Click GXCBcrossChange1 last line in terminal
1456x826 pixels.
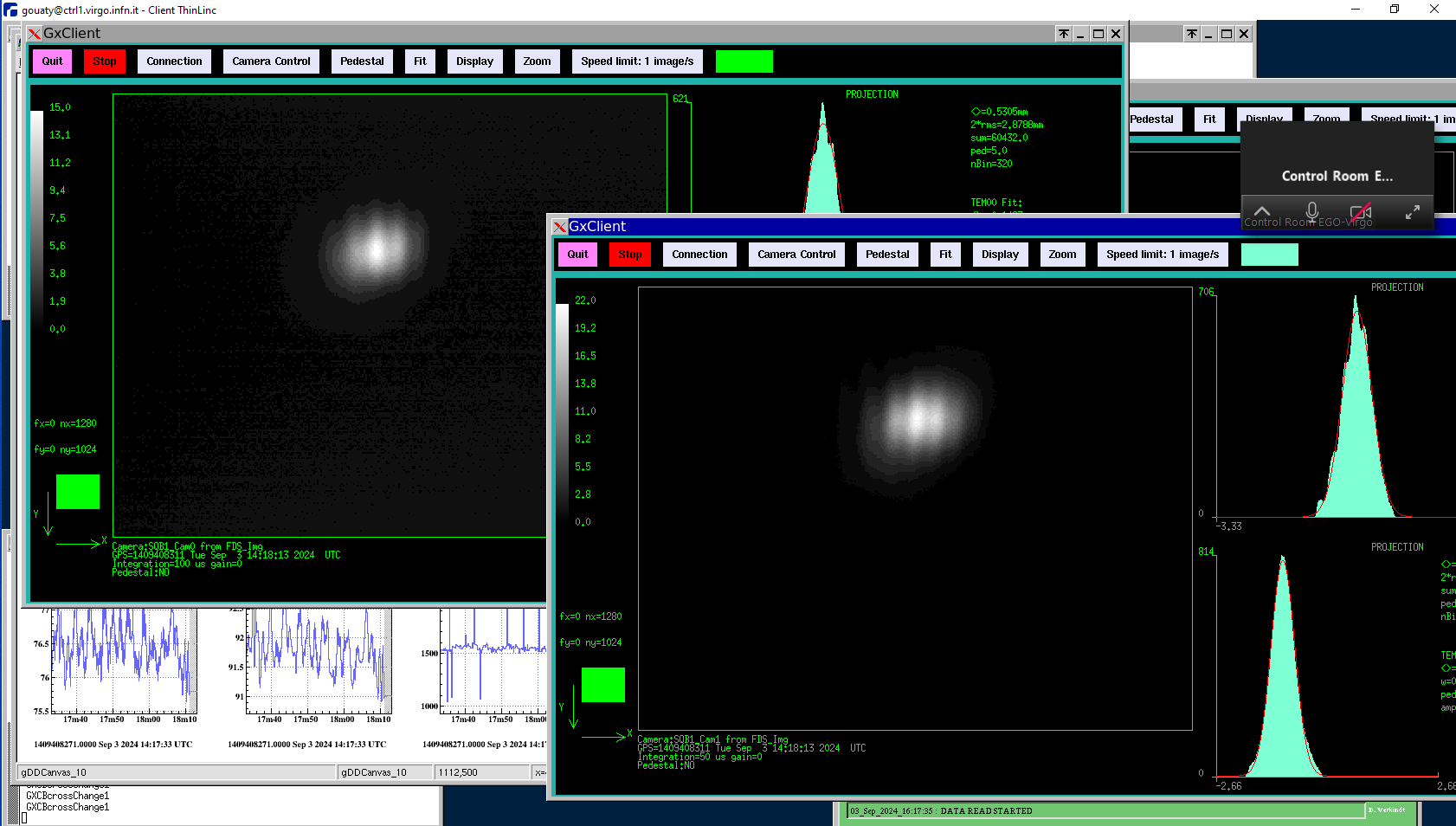[x=68, y=807]
